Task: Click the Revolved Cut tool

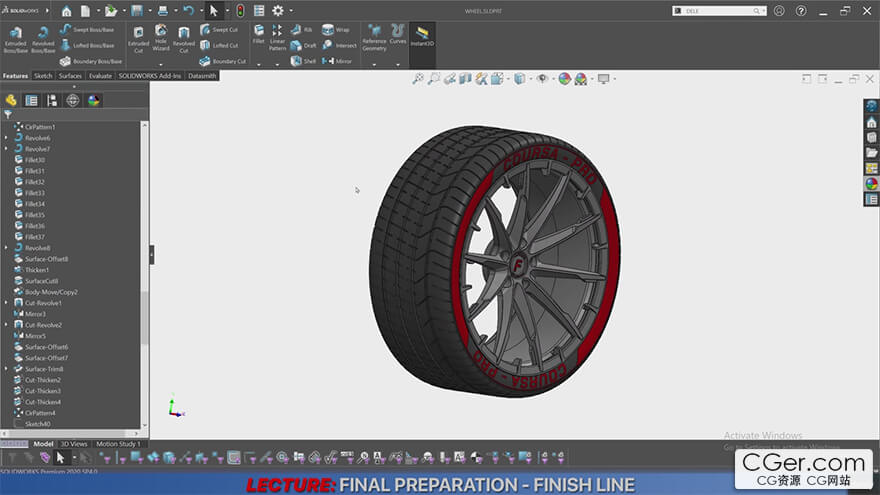Action: tap(184, 39)
